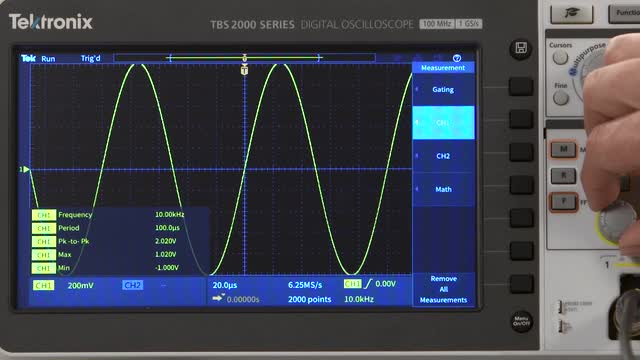The height and width of the screenshot is (360, 640).
Task: Click the CH1 badge beside Max
Action: pos(44,255)
